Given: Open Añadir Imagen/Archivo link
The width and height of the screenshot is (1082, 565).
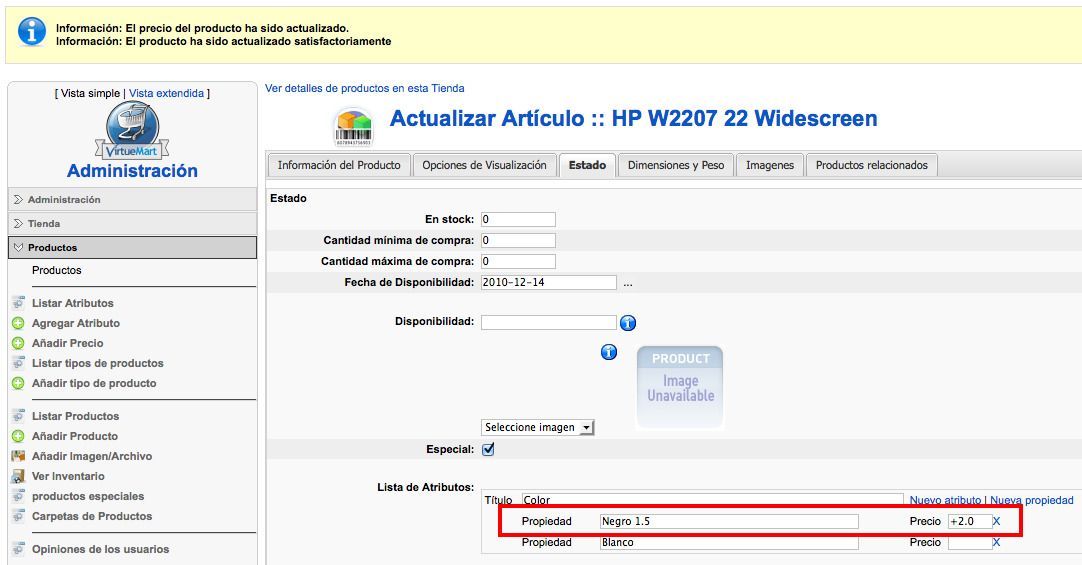Looking at the screenshot, I should [x=92, y=456].
